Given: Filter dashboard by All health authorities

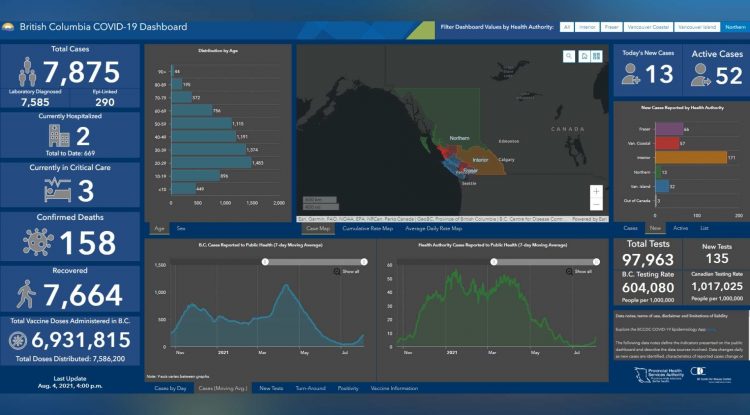Looking at the screenshot, I should click(567, 27).
